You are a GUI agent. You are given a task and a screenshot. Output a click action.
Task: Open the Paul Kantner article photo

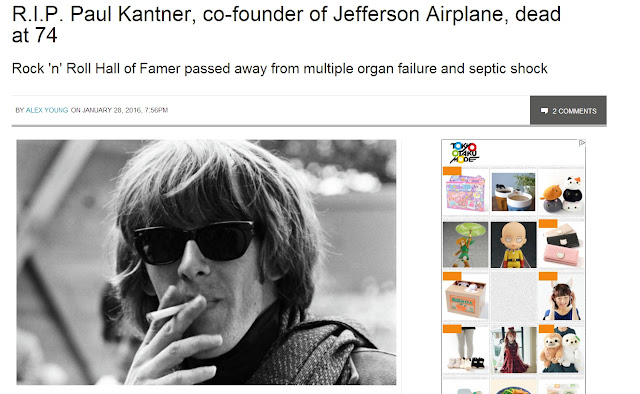click(x=206, y=262)
